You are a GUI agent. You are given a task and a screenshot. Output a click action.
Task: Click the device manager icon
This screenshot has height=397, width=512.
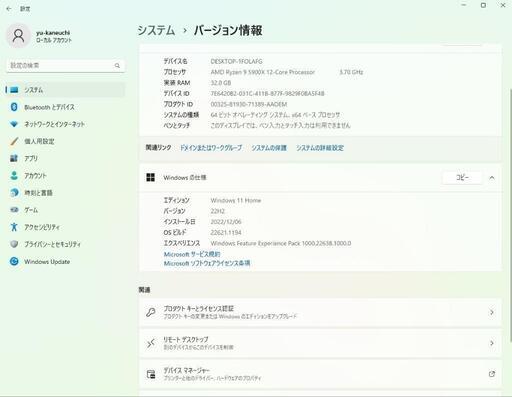[151, 374]
